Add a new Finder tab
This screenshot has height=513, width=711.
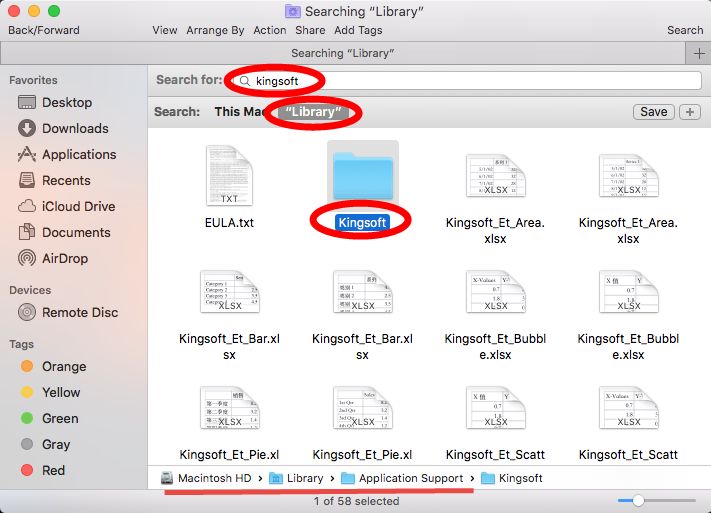pyautogui.click(x=699, y=54)
